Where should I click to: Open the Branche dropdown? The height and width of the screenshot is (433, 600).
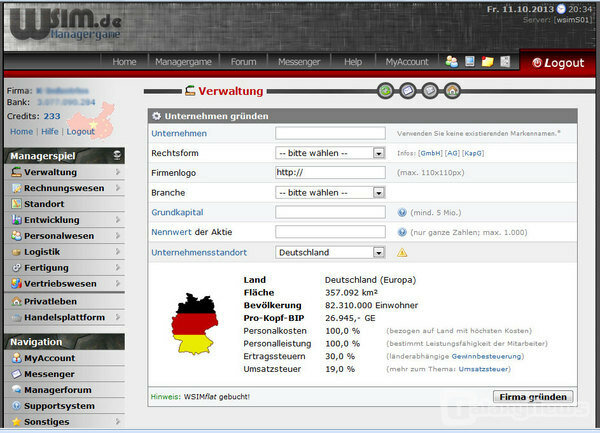coord(330,193)
